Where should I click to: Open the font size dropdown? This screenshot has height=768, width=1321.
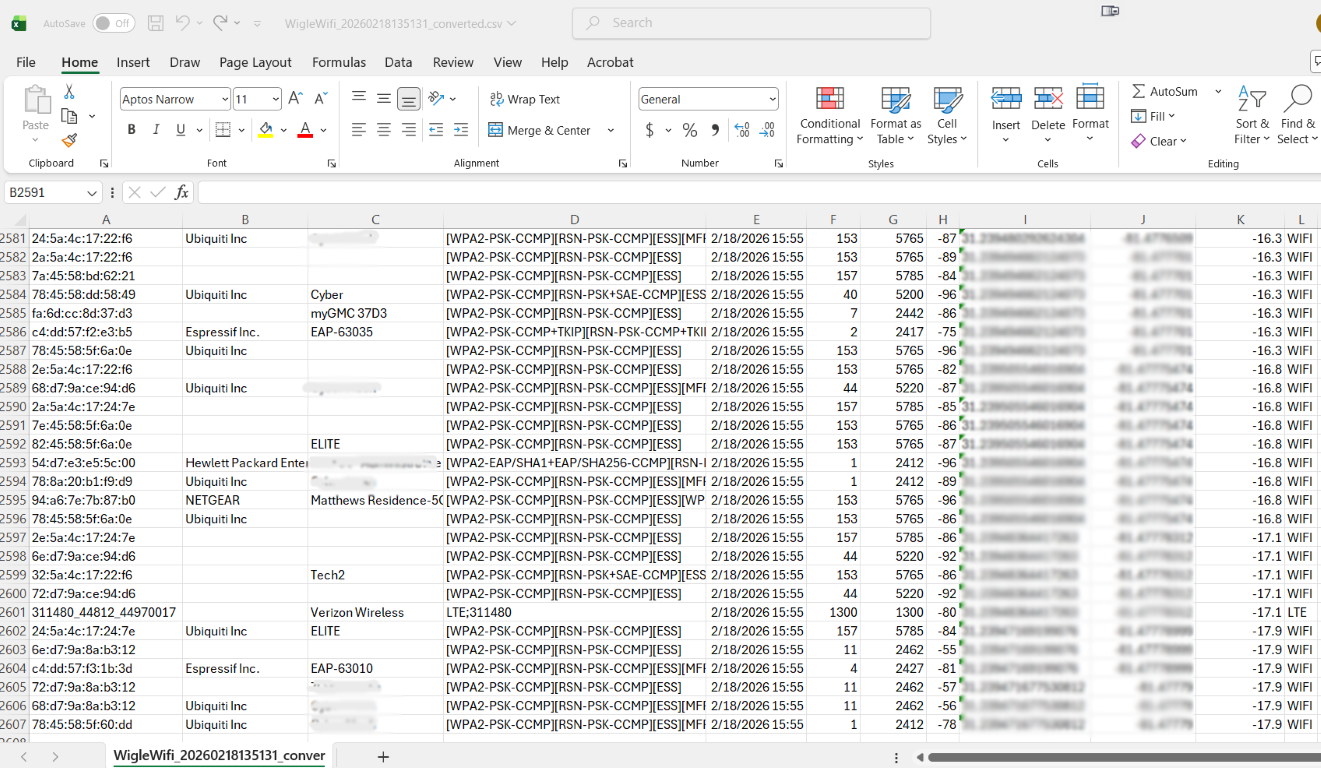[275, 99]
